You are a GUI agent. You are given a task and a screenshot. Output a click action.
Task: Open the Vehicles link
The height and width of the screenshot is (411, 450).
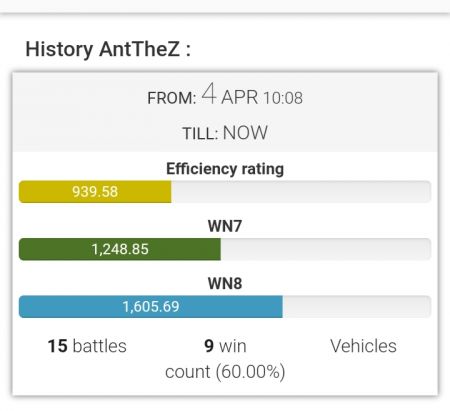(x=363, y=346)
